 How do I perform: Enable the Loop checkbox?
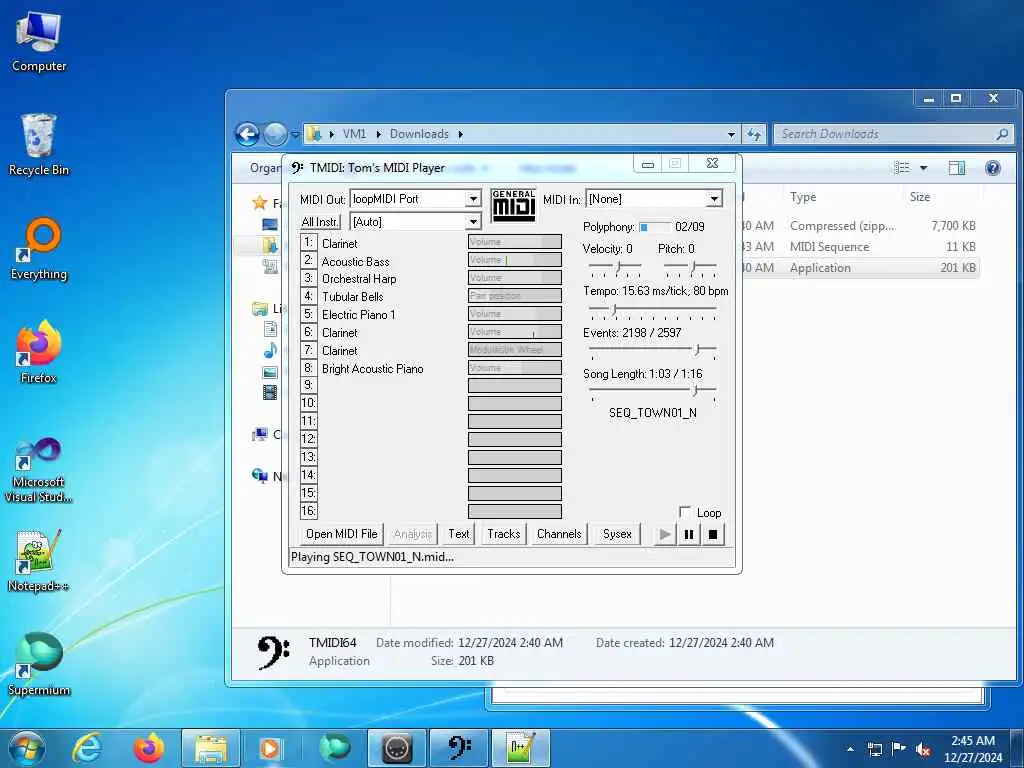pyautogui.click(x=685, y=512)
